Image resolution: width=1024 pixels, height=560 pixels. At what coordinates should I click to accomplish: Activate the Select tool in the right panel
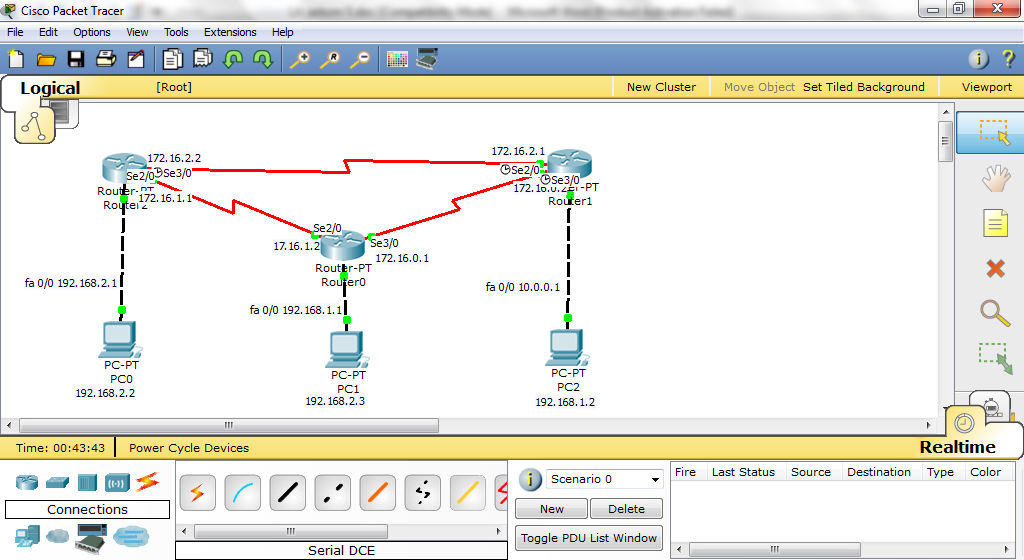pos(994,132)
